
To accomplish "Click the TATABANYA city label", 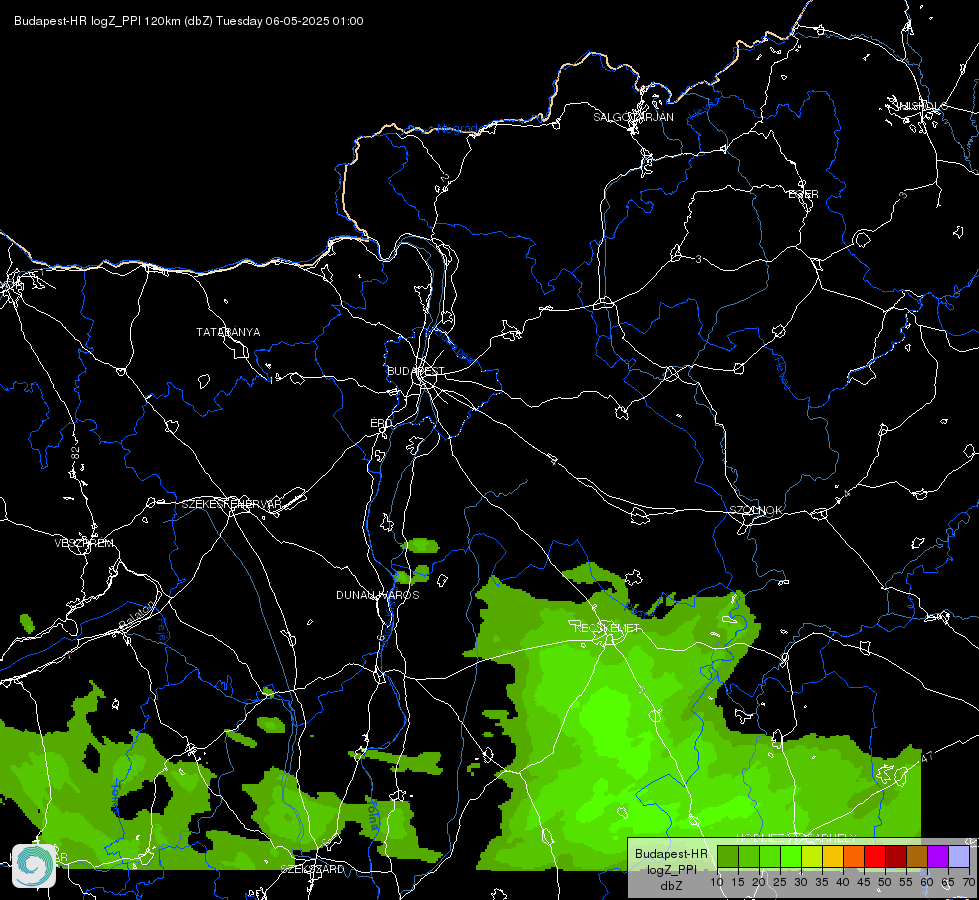I will tap(228, 332).
